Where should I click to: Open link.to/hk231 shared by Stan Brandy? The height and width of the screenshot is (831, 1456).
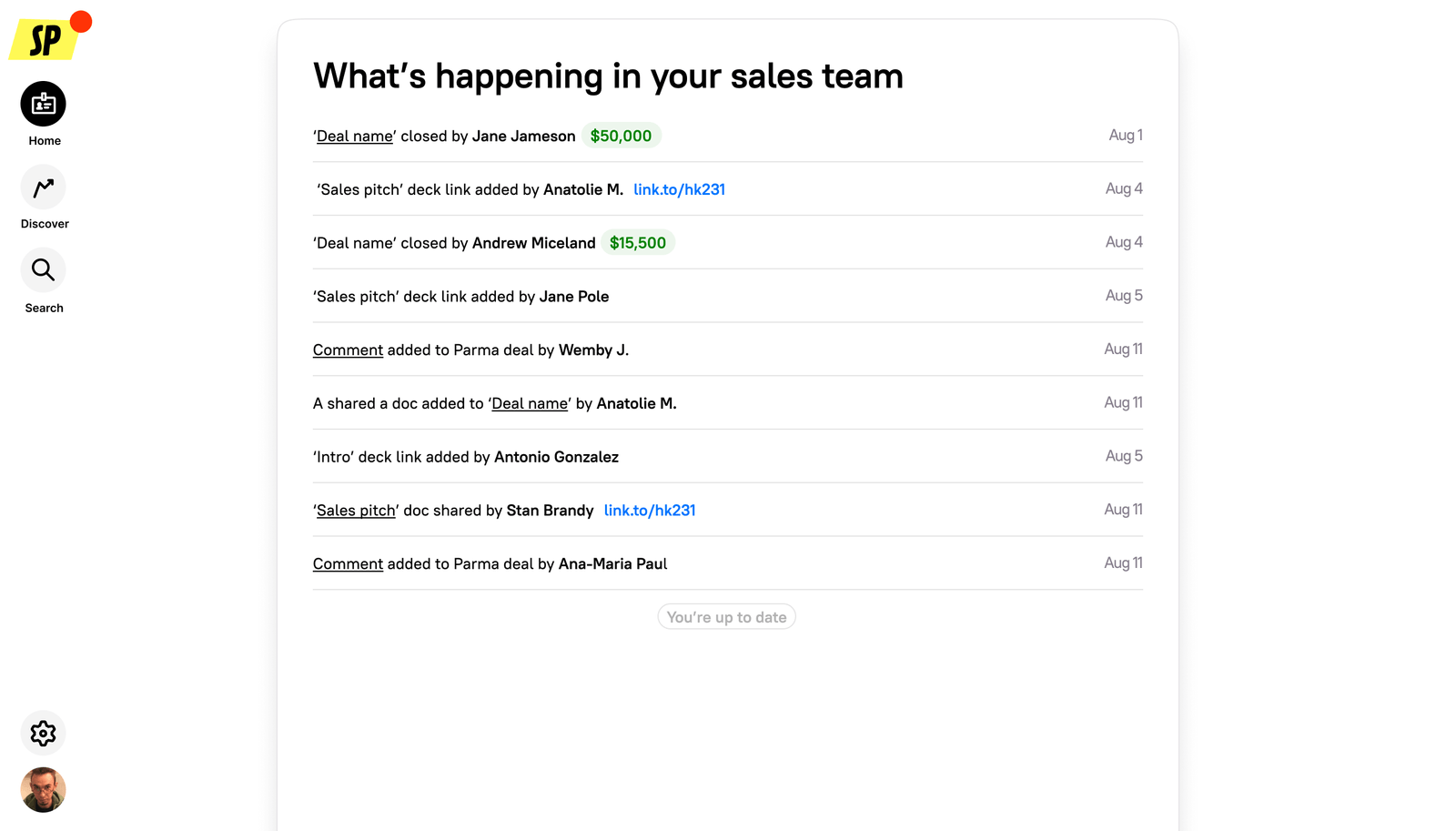(x=649, y=510)
